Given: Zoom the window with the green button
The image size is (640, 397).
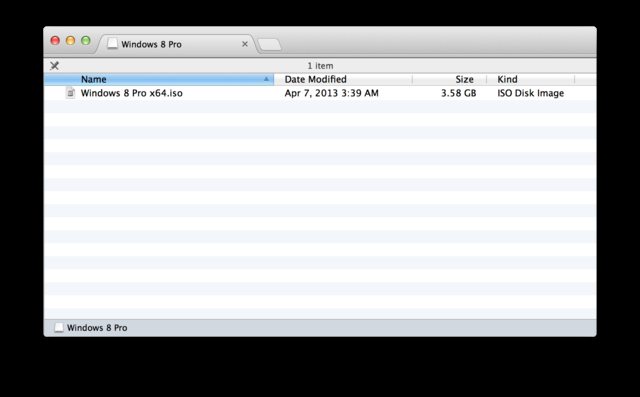Looking at the screenshot, I should tap(86, 40).
